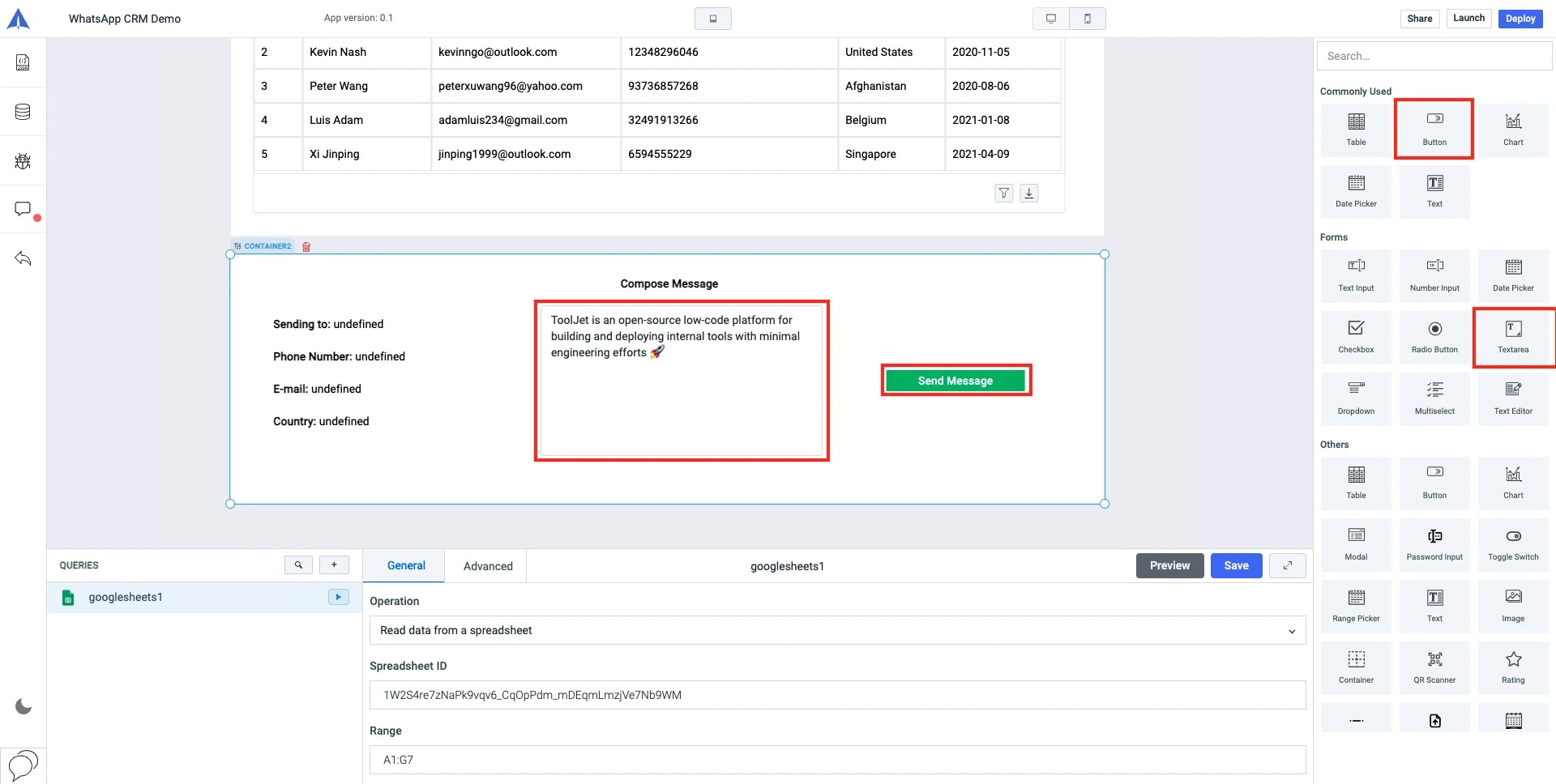Open the data sources panel

[x=22, y=112]
